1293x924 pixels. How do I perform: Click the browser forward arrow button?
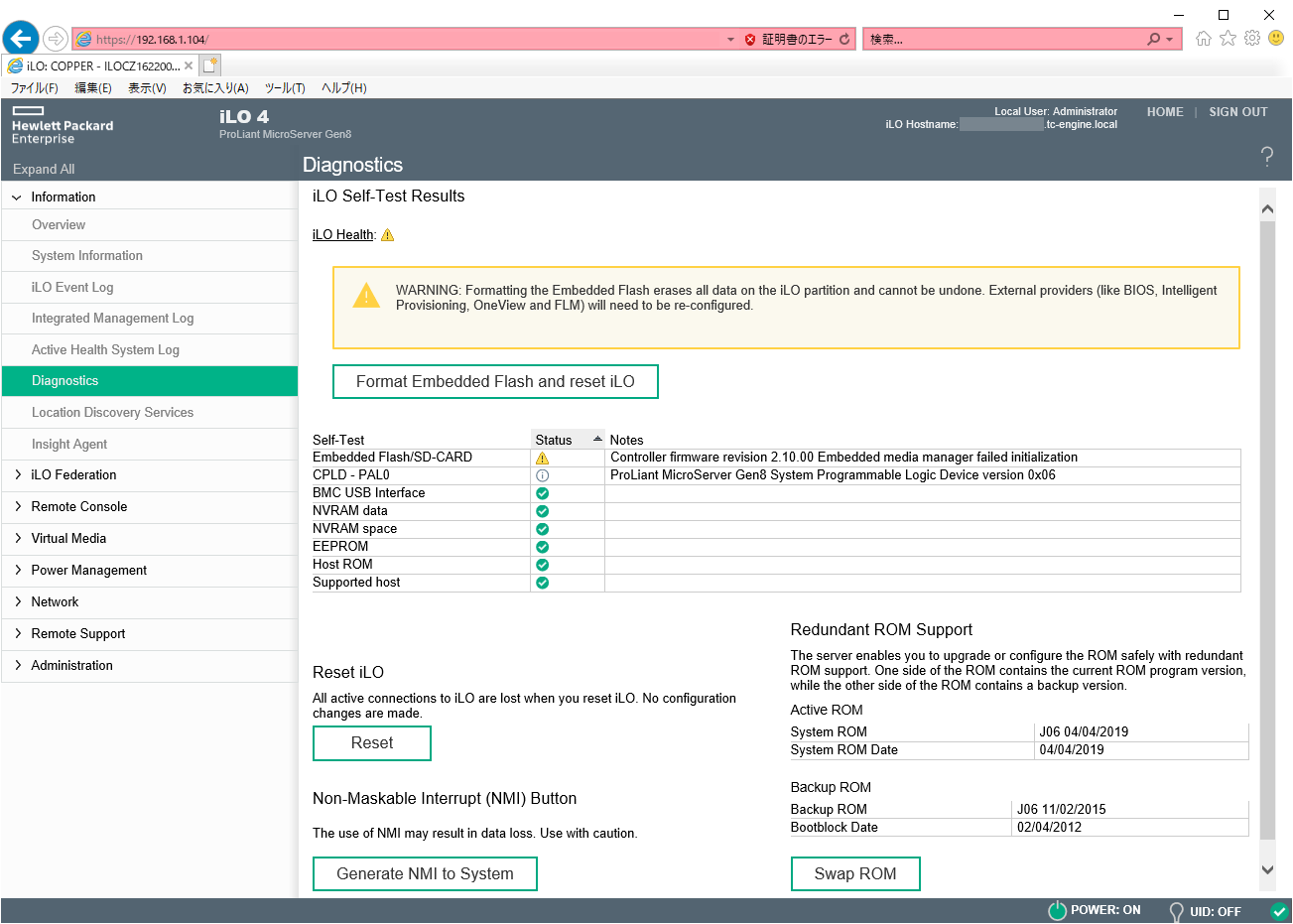[x=56, y=39]
